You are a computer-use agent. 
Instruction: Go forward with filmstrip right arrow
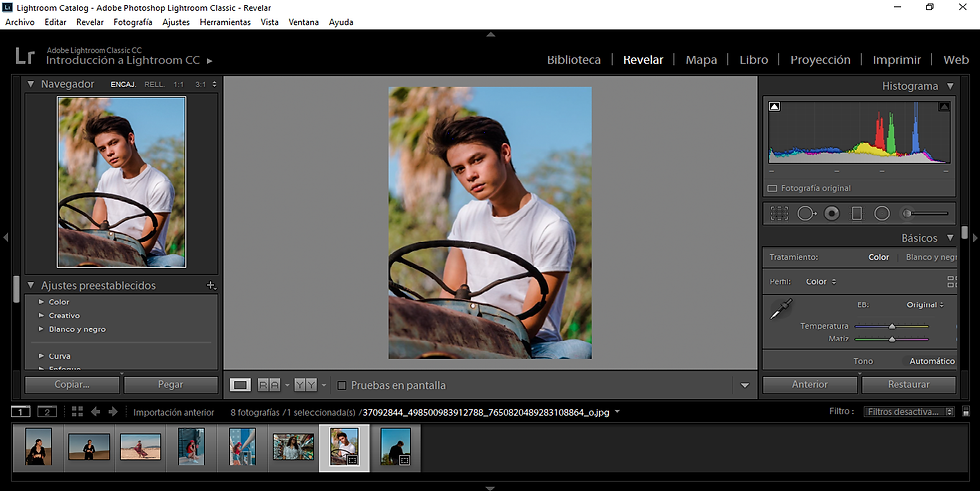pyautogui.click(x=113, y=412)
